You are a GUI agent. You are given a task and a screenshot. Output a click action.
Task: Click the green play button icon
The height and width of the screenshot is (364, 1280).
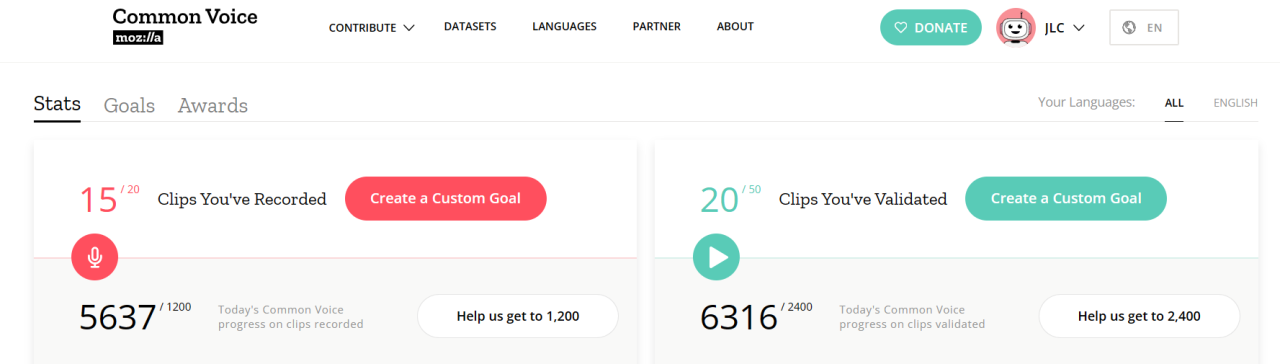tap(716, 257)
